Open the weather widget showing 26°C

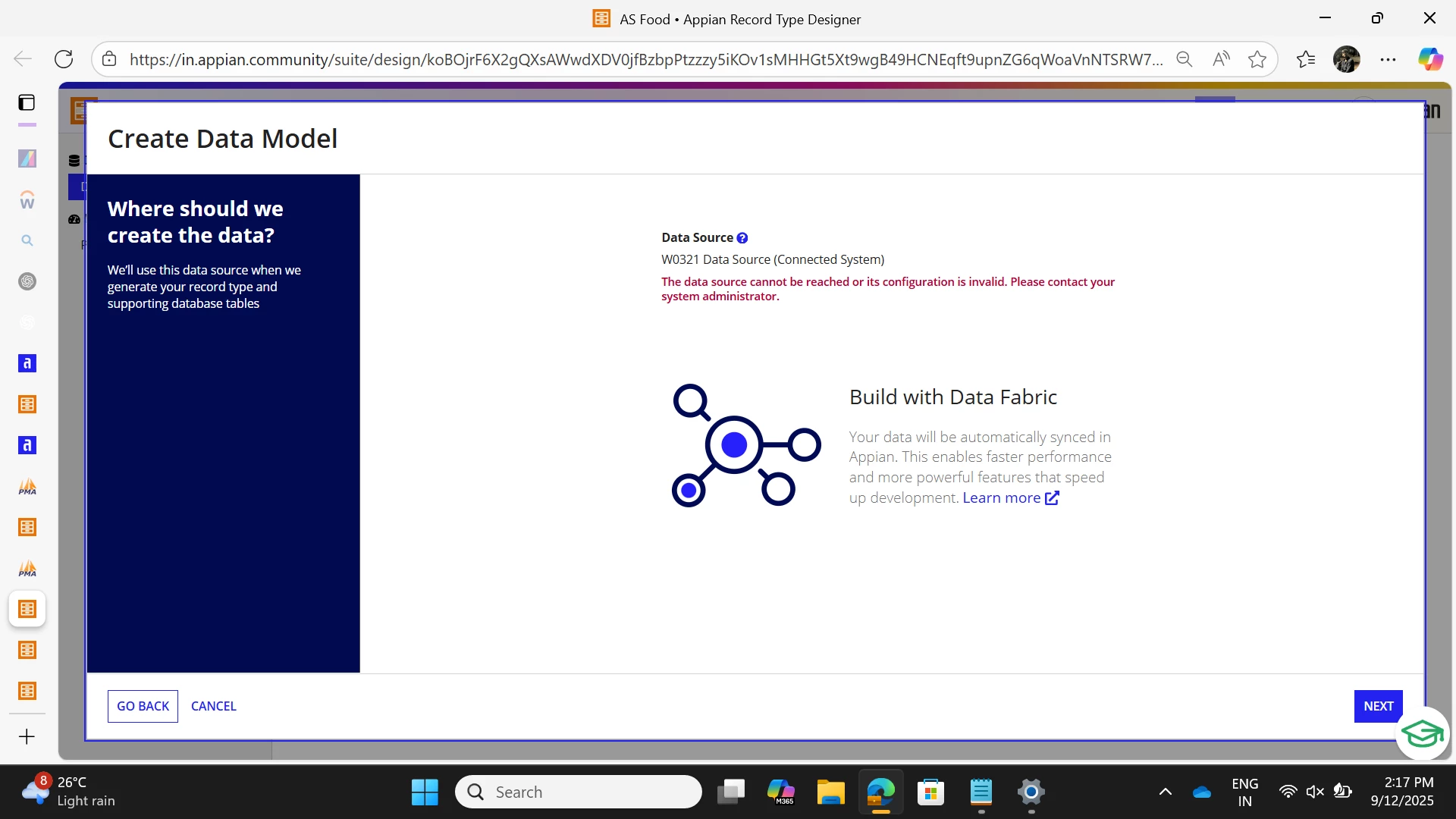point(70,792)
